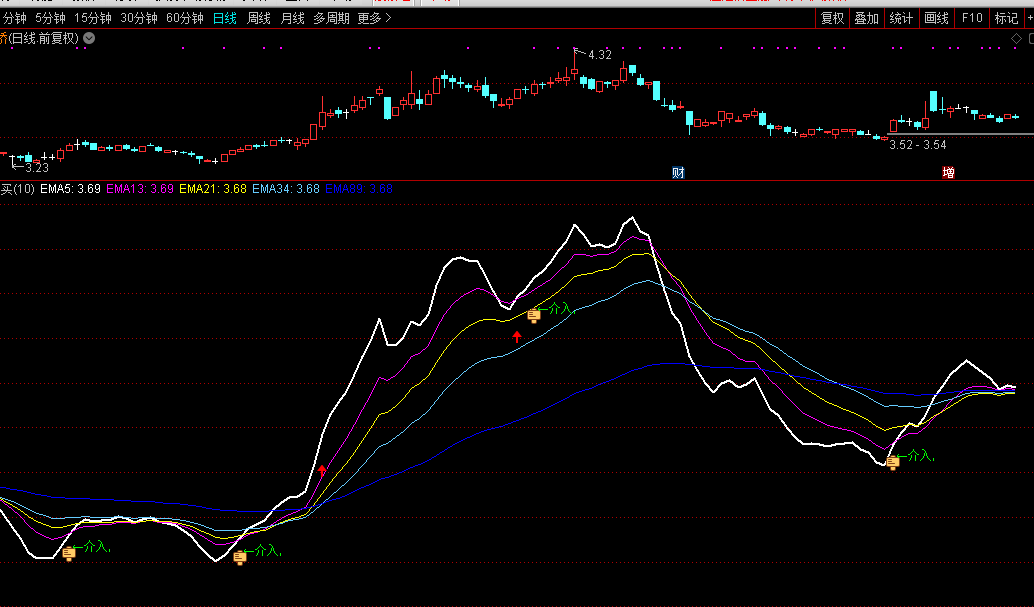Click the 财 finance marker icon
The height and width of the screenshot is (607, 1034).
(678, 173)
